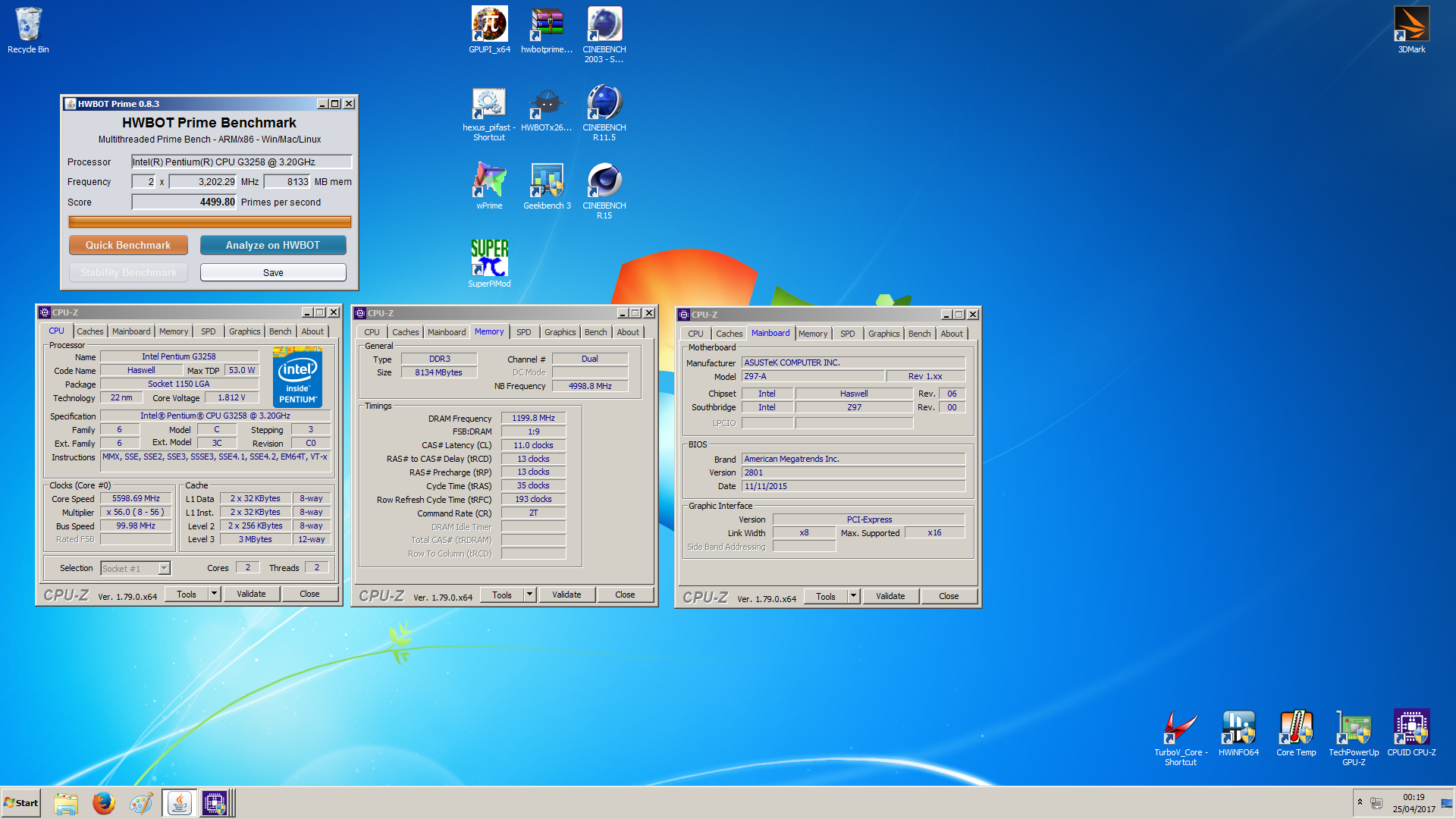Screen dimensions: 1456x819
Task: Click Validate in right CPU-Z
Action: [x=890, y=597]
